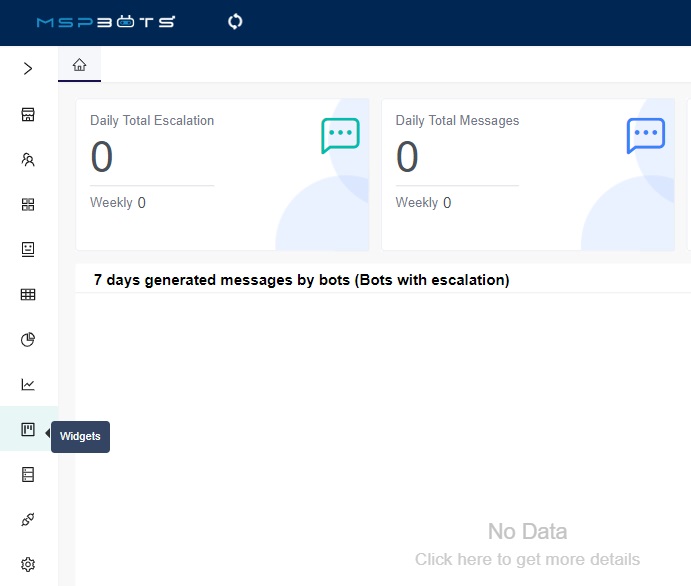Open the plug integrations icon in sidebar
This screenshot has height=586, width=691.
pyautogui.click(x=28, y=520)
